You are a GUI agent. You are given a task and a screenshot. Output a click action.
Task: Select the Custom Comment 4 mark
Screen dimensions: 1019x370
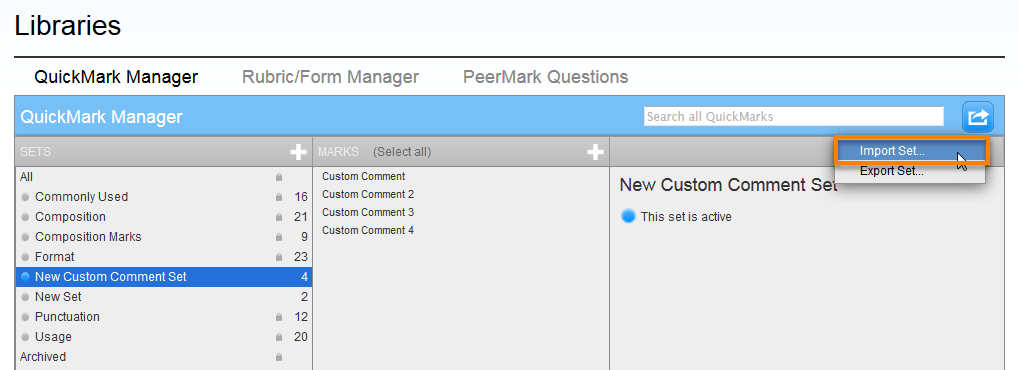coord(368,230)
